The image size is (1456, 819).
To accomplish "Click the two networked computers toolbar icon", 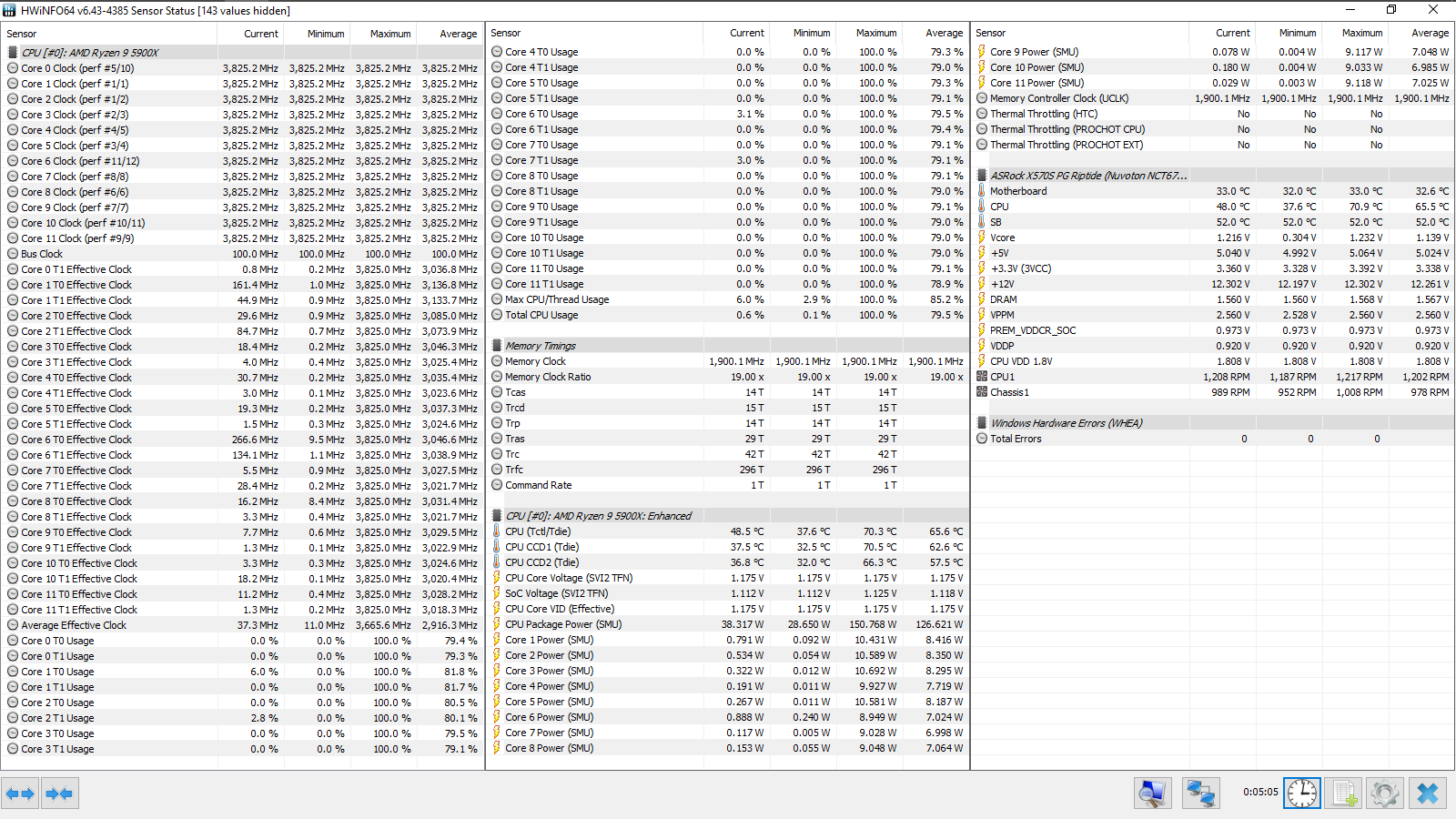I will (x=1200, y=794).
